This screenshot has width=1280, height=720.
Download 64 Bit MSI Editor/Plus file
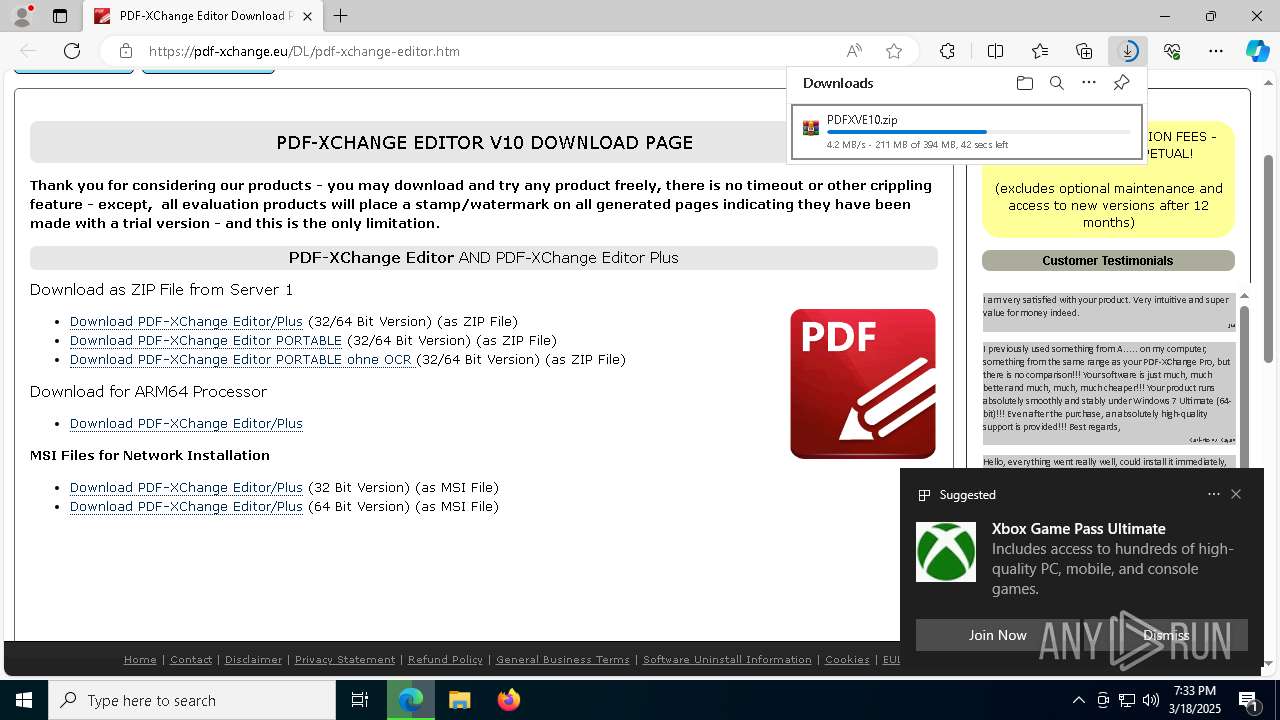(x=186, y=506)
